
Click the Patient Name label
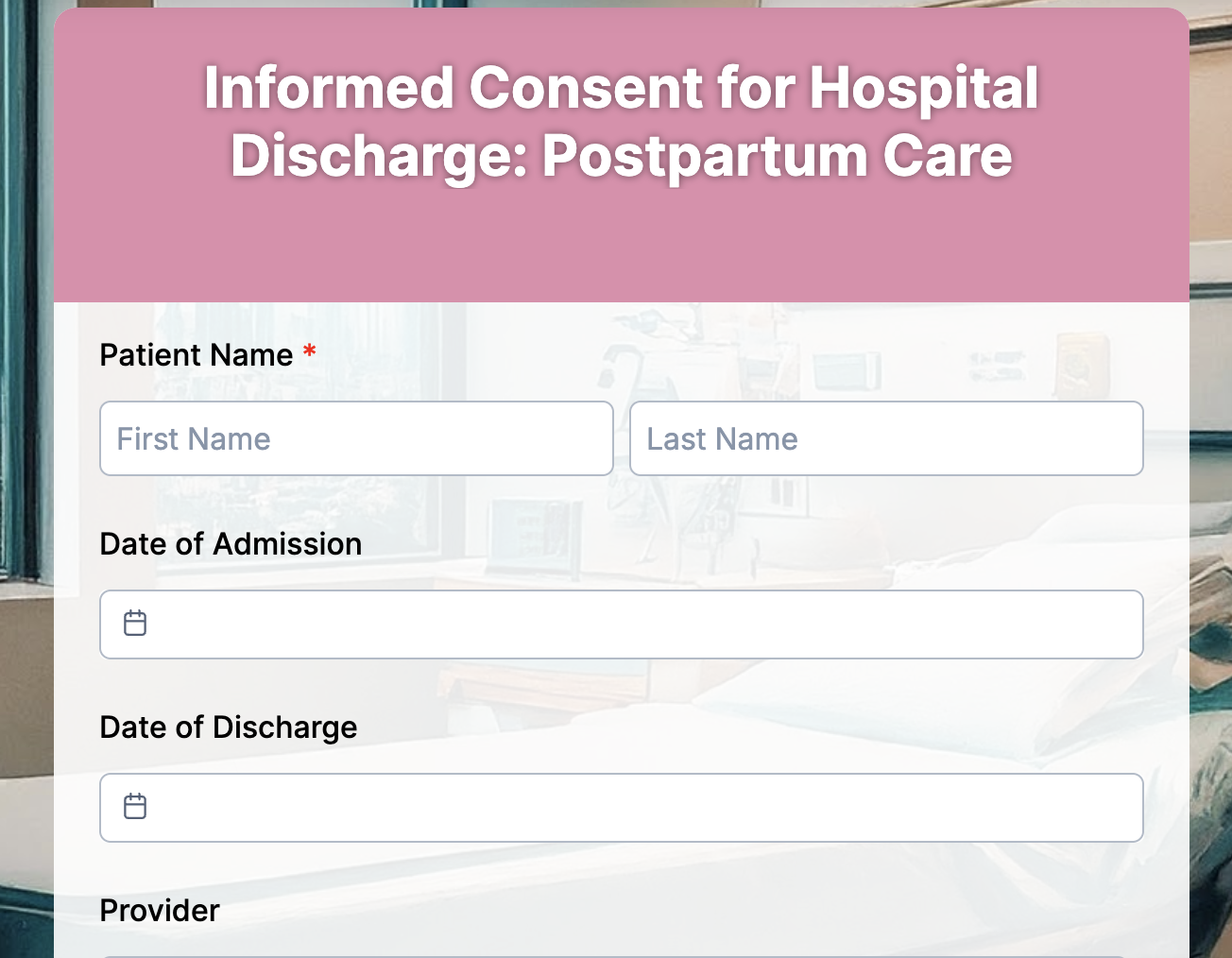[198, 355]
